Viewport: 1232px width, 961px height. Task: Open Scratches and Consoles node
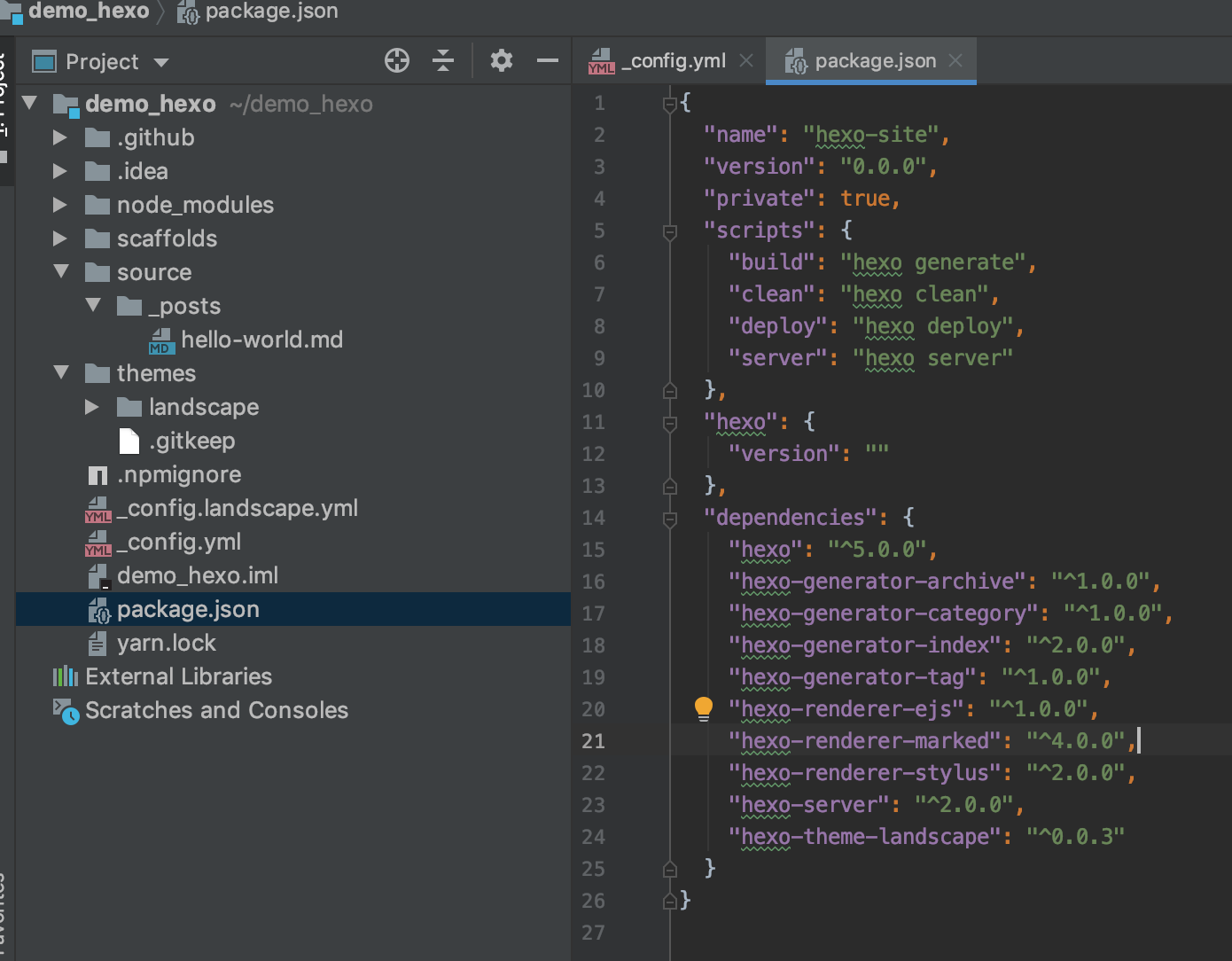click(x=216, y=710)
